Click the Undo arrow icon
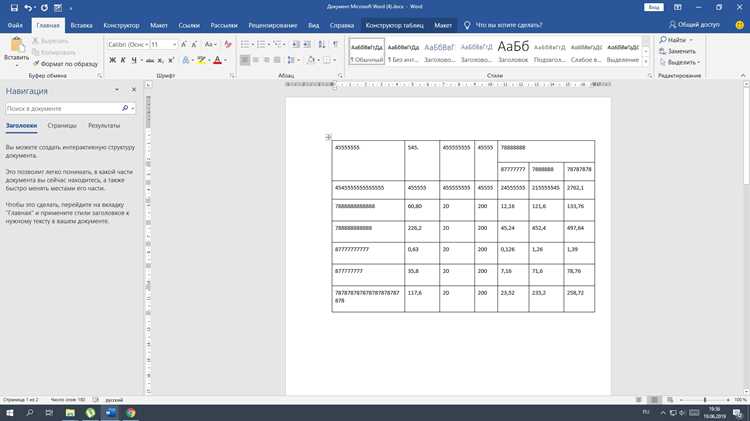The image size is (750, 421). (x=28, y=8)
